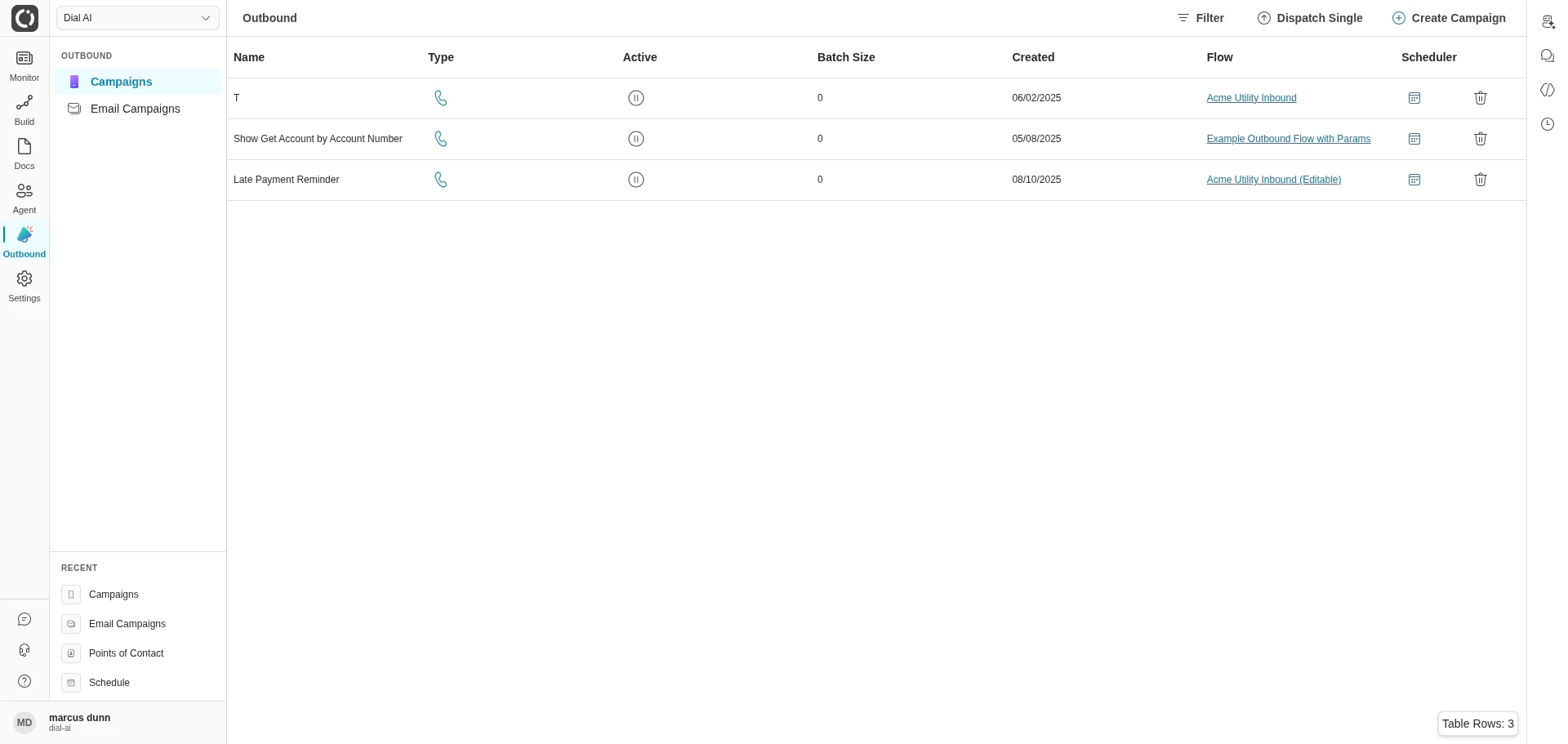This screenshot has width=1568, height=744.
Task: Click the Active column header
Action: (639, 57)
